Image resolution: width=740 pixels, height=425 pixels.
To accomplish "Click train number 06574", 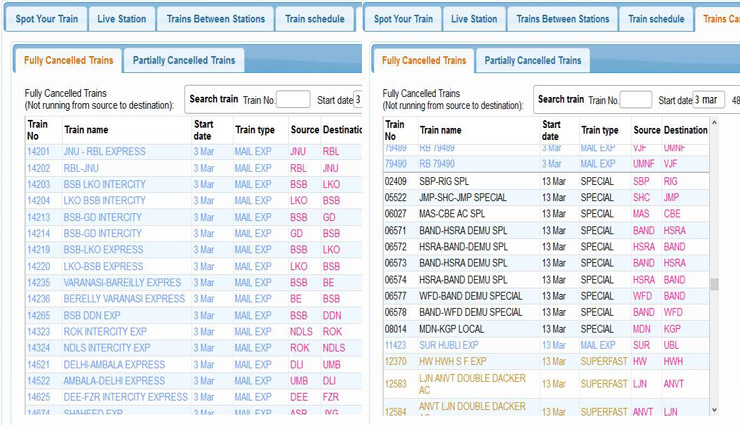I will [395, 280].
